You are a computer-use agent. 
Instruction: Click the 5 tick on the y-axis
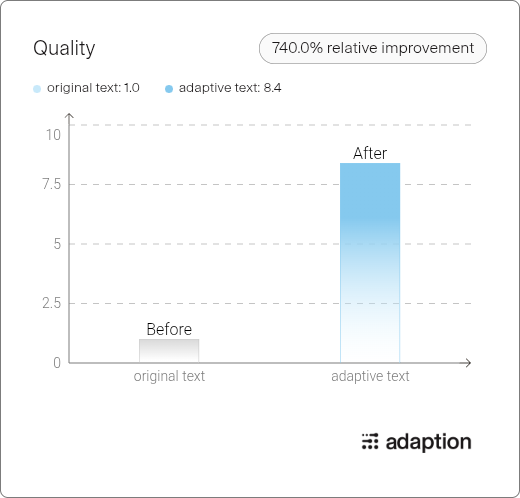point(57,244)
